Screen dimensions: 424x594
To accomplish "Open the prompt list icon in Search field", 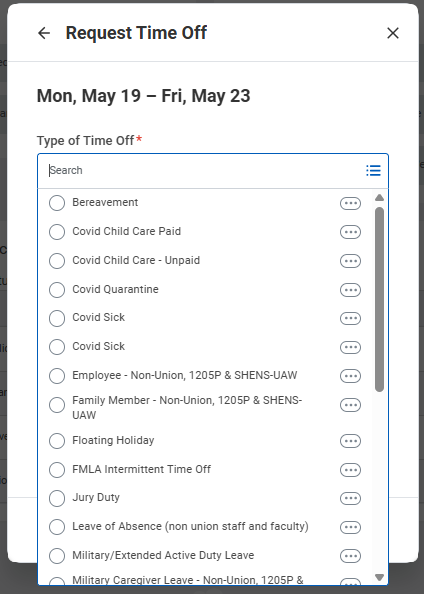I will pyautogui.click(x=373, y=170).
